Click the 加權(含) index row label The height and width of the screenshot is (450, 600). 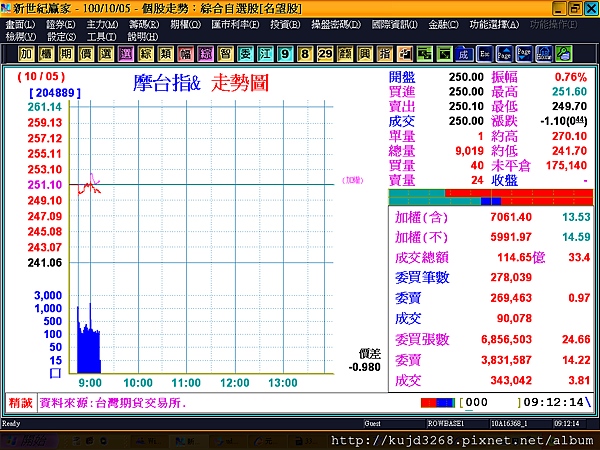421,217
